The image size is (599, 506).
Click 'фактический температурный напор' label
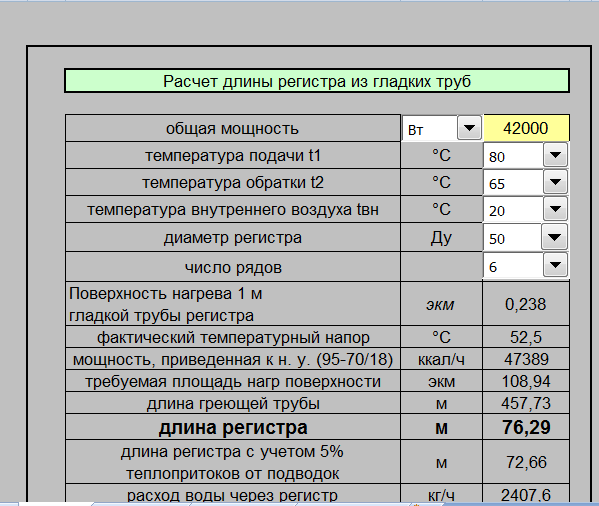coord(233,337)
